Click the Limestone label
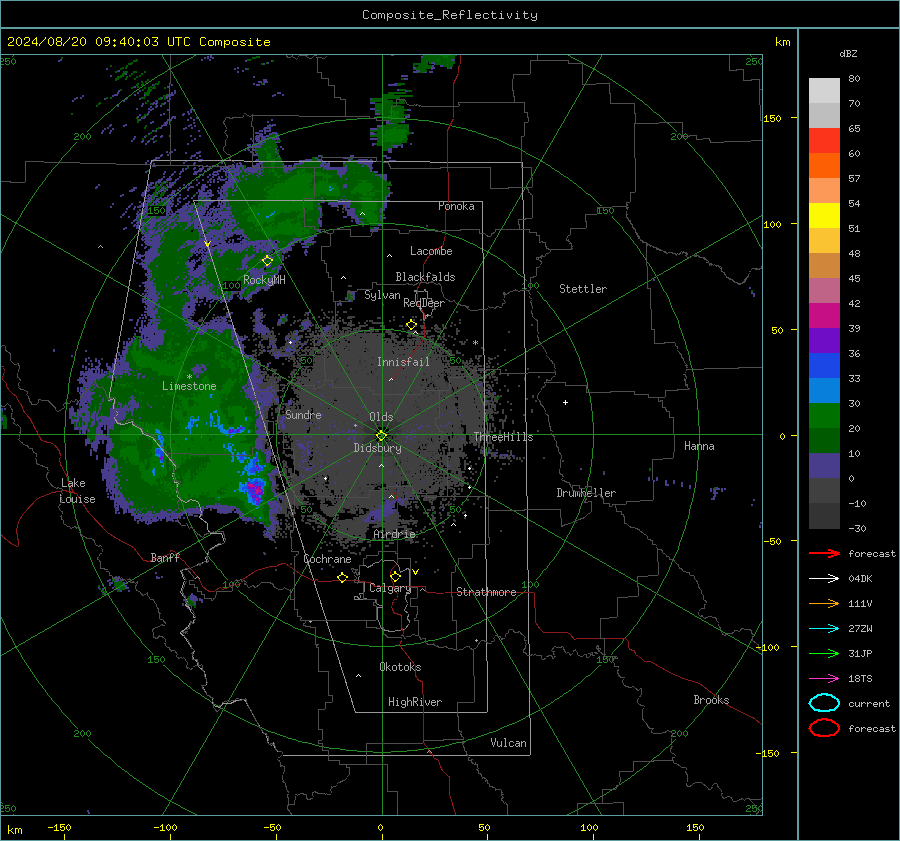Screen dimensions: 900x841 pyautogui.click(x=189, y=386)
